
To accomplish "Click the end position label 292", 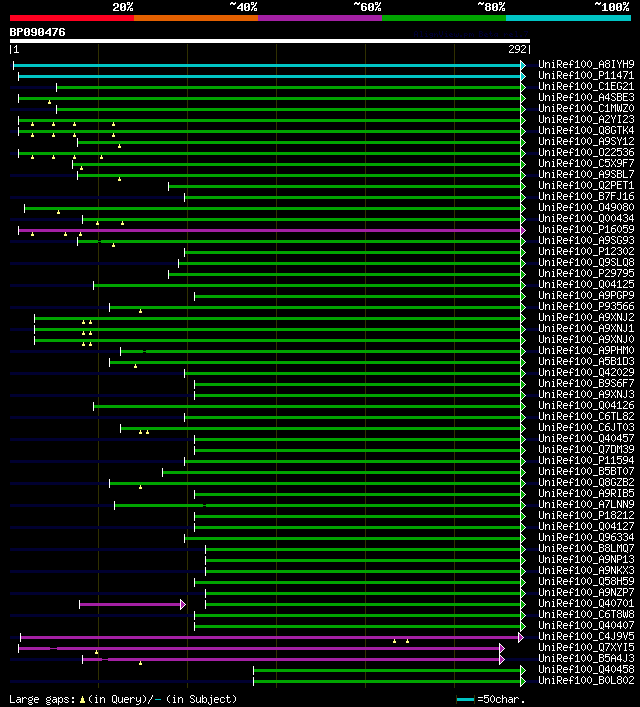I will 517,49.
